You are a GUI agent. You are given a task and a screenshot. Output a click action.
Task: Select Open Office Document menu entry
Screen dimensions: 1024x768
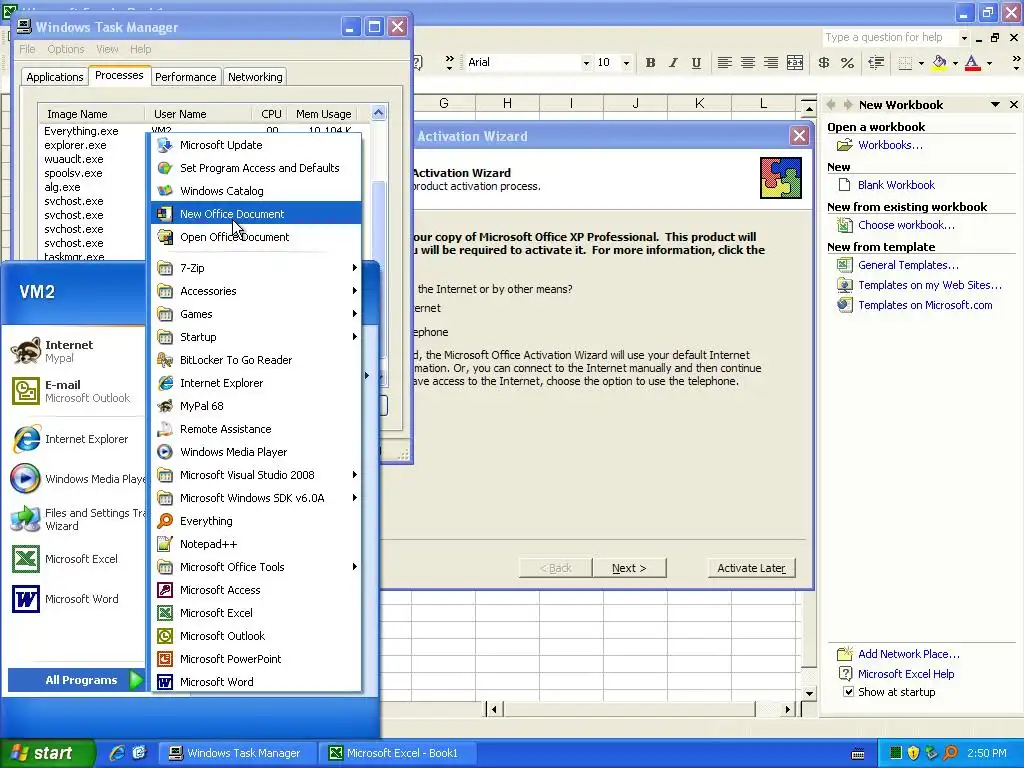tap(256, 237)
